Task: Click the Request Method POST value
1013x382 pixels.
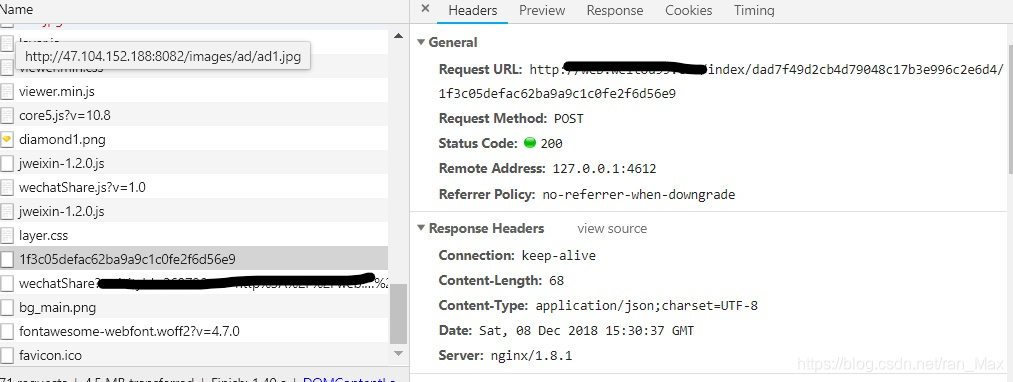Action: [569, 119]
